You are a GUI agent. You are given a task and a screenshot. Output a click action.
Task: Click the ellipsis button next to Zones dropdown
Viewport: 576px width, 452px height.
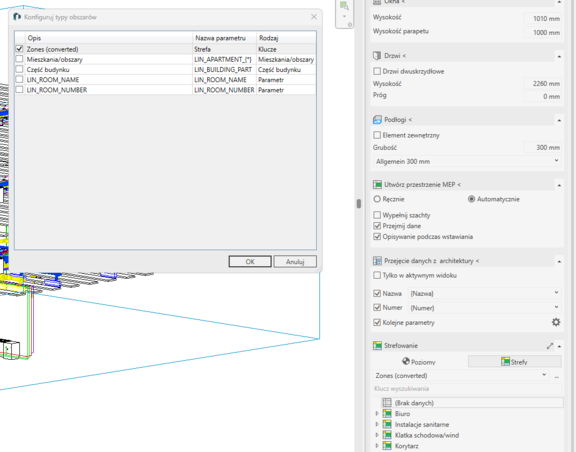[557, 376]
